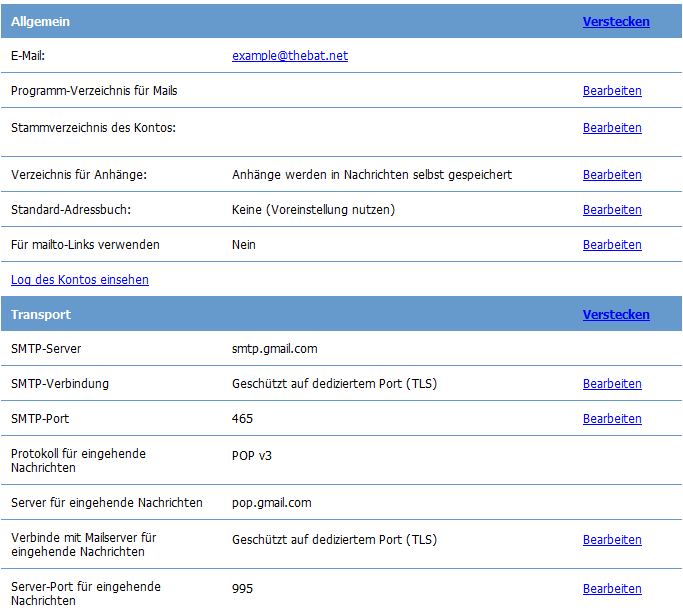Edit Programm-Verzeichnis für Mails via Bearbeiten
The image size is (683, 610).
coord(612,91)
